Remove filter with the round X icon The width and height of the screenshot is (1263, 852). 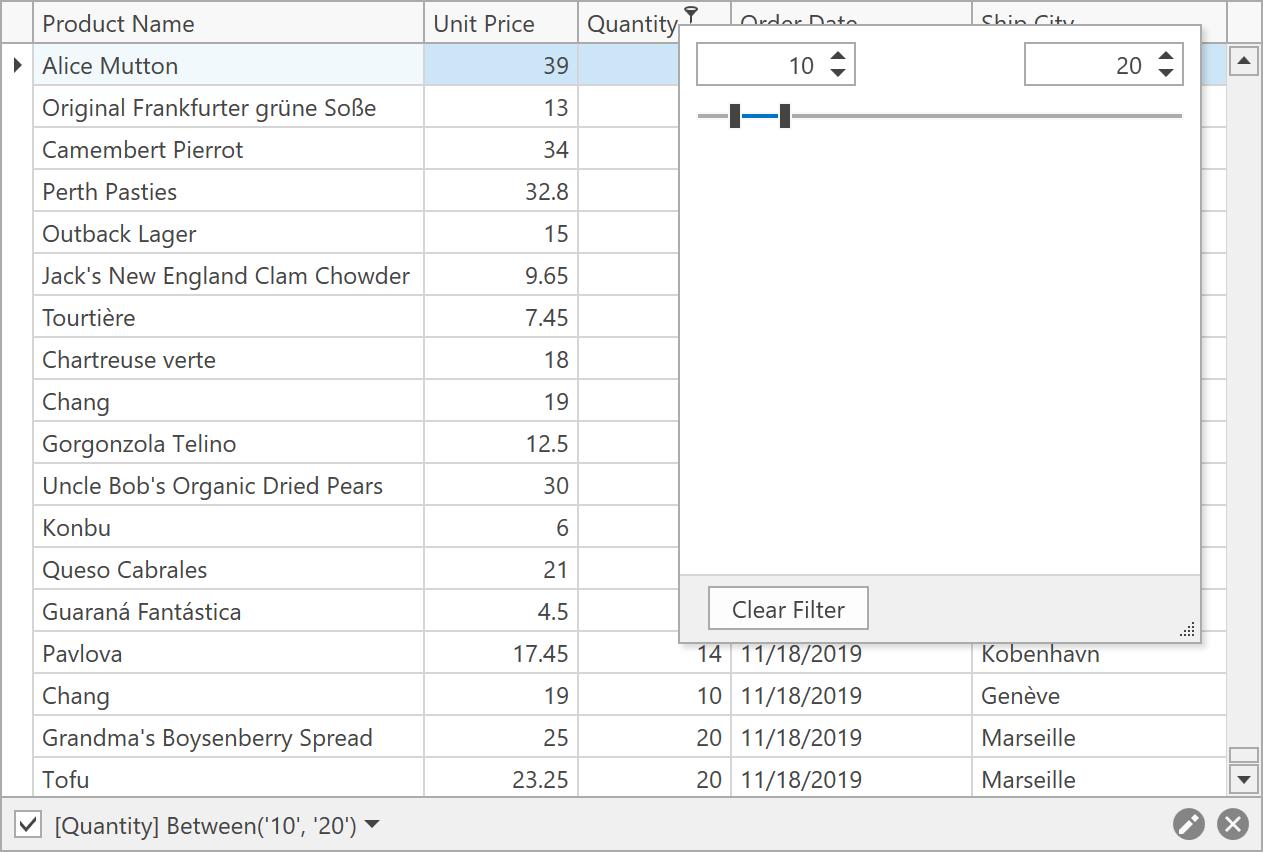pos(1233,824)
